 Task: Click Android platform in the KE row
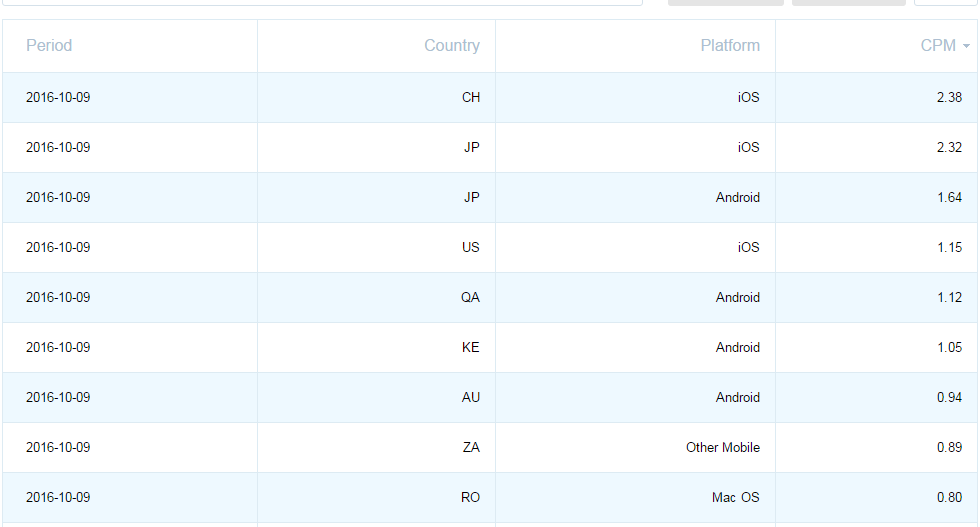click(738, 348)
